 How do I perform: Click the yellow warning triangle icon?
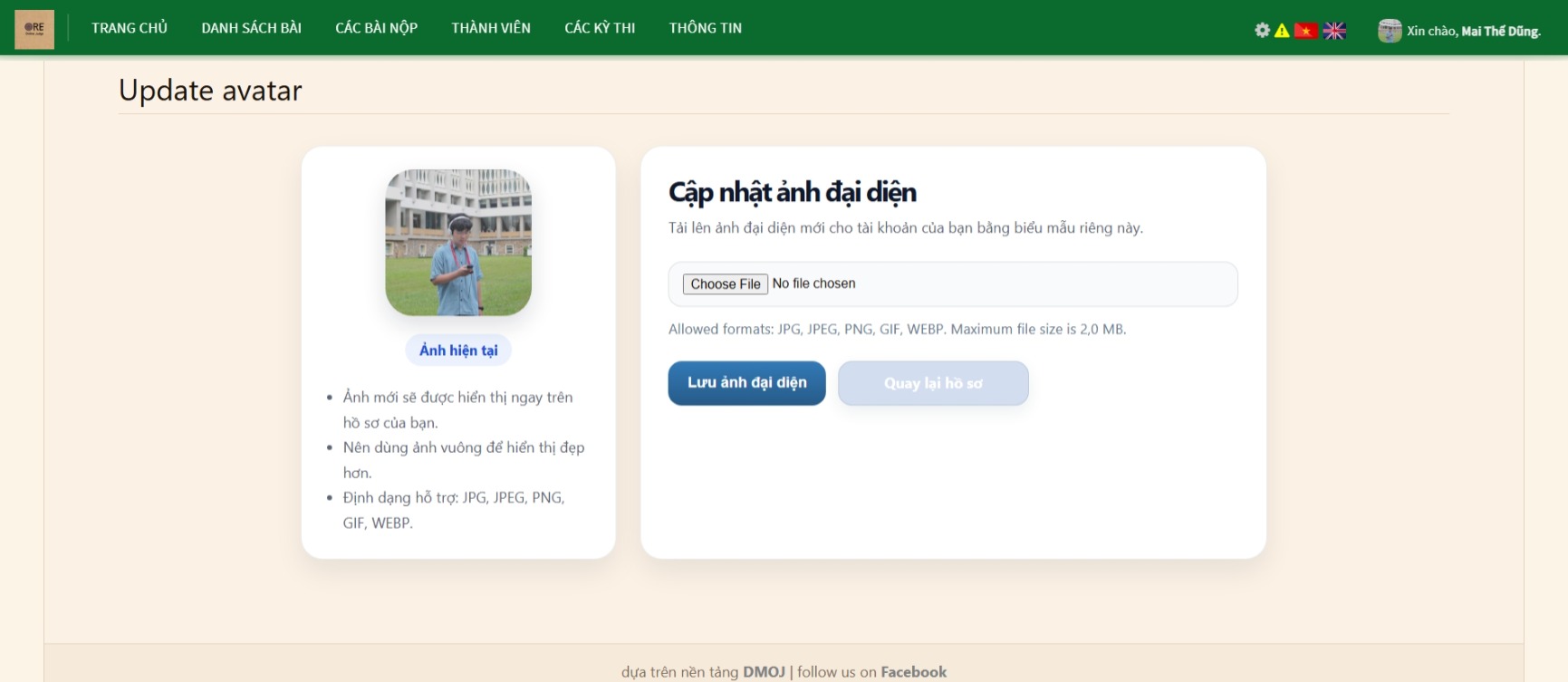[x=1282, y=31]
